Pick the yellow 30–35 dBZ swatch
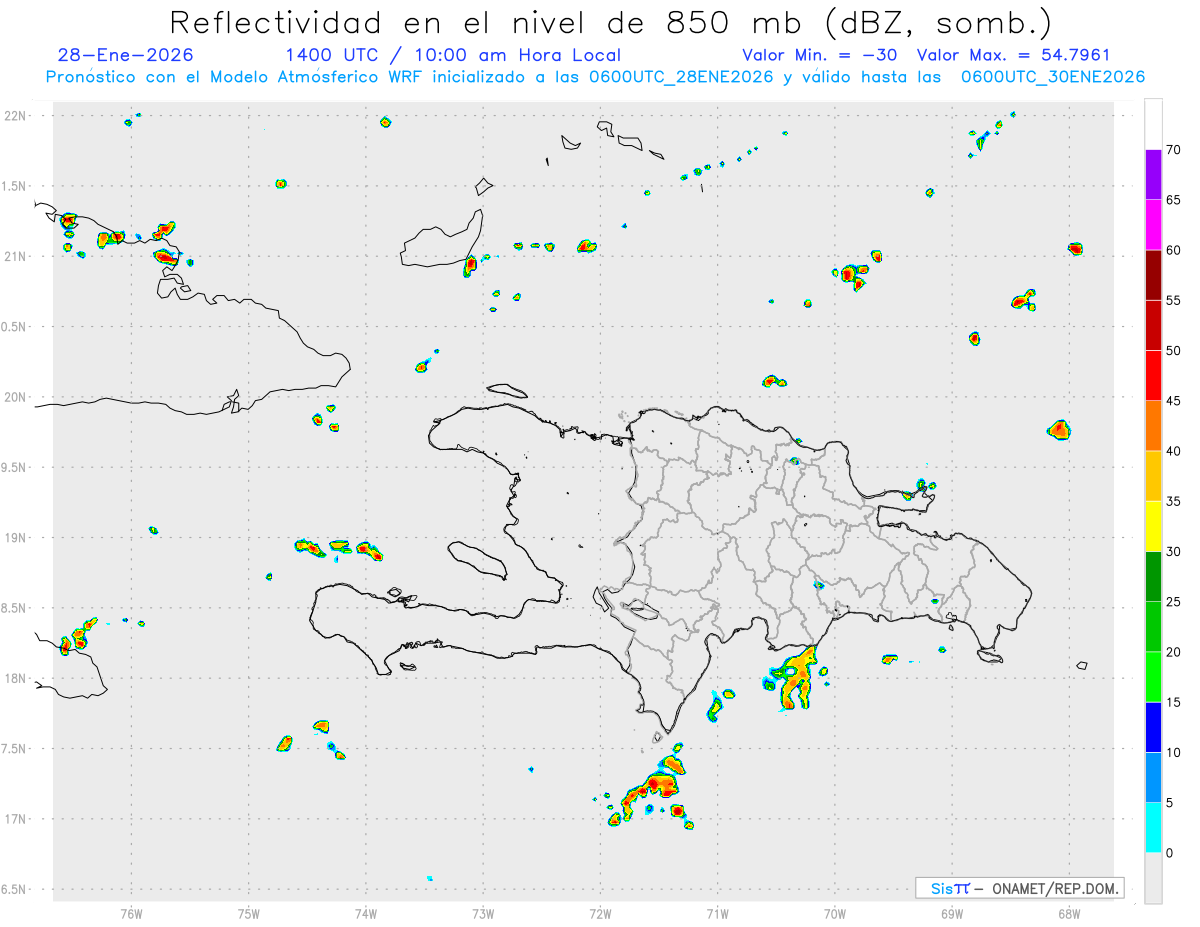 [x=1153, y=526]
